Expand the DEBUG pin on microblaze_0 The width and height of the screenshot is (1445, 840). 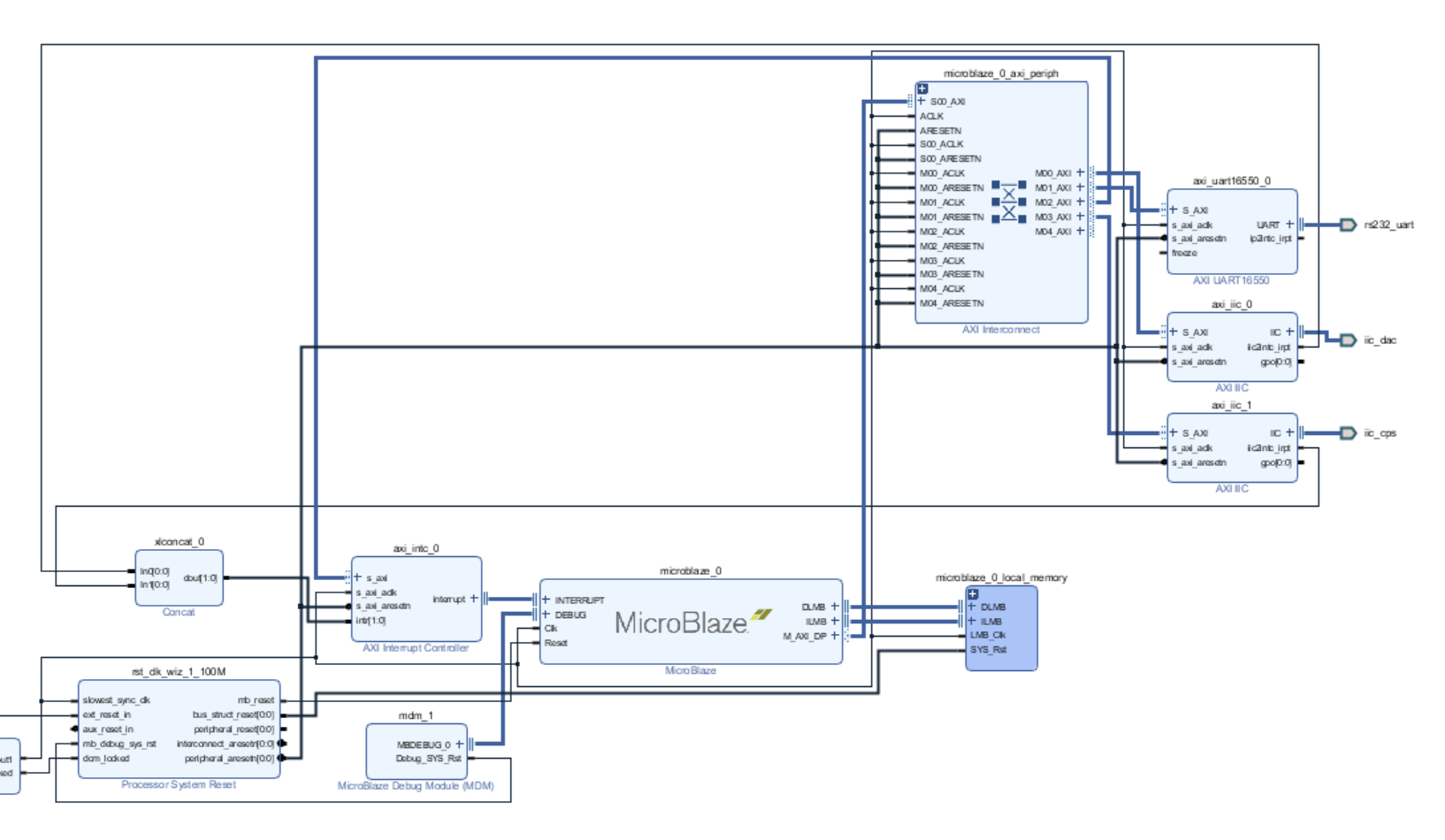point(546,614)
